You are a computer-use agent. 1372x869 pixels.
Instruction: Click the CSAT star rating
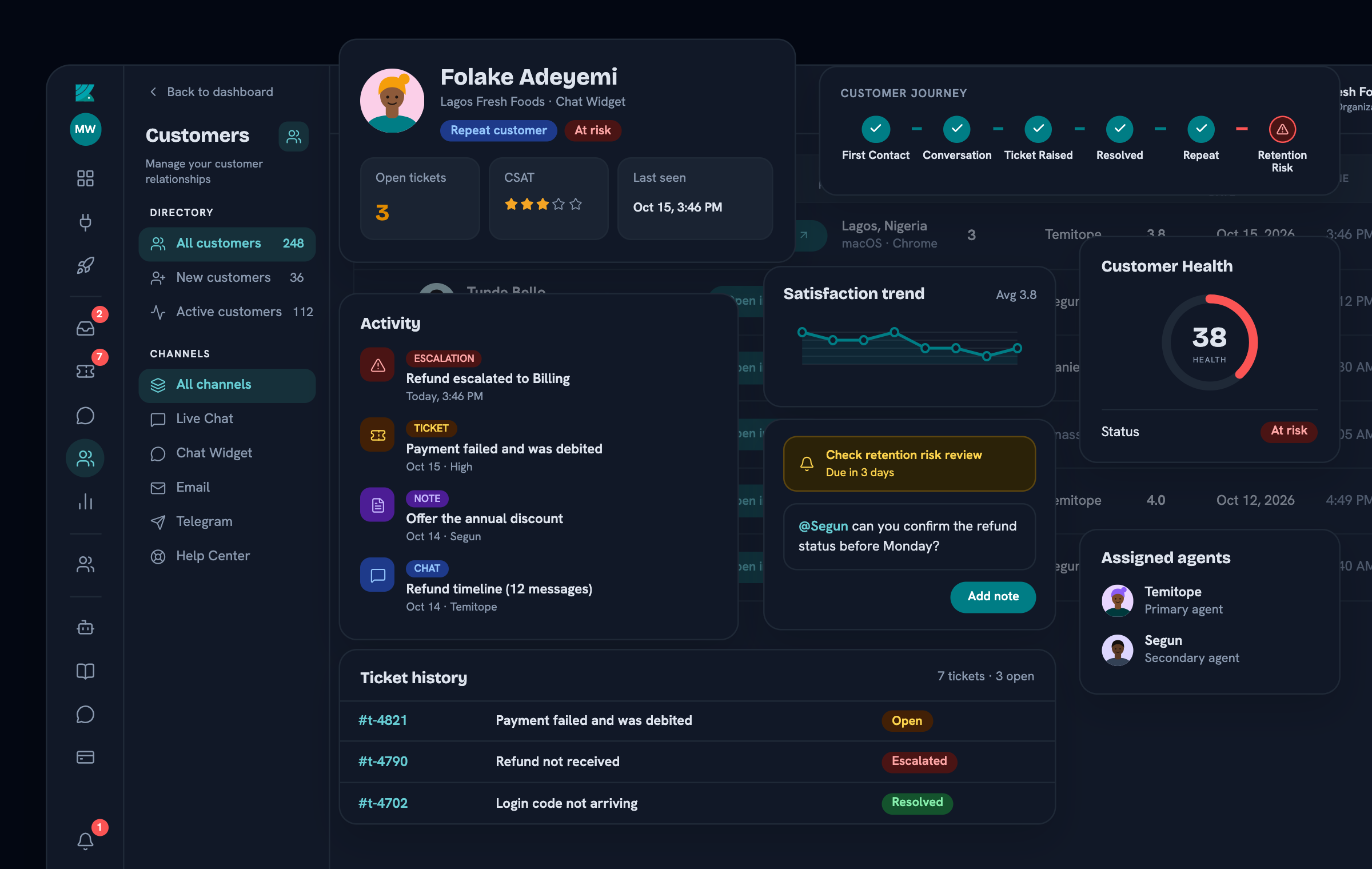543,204
